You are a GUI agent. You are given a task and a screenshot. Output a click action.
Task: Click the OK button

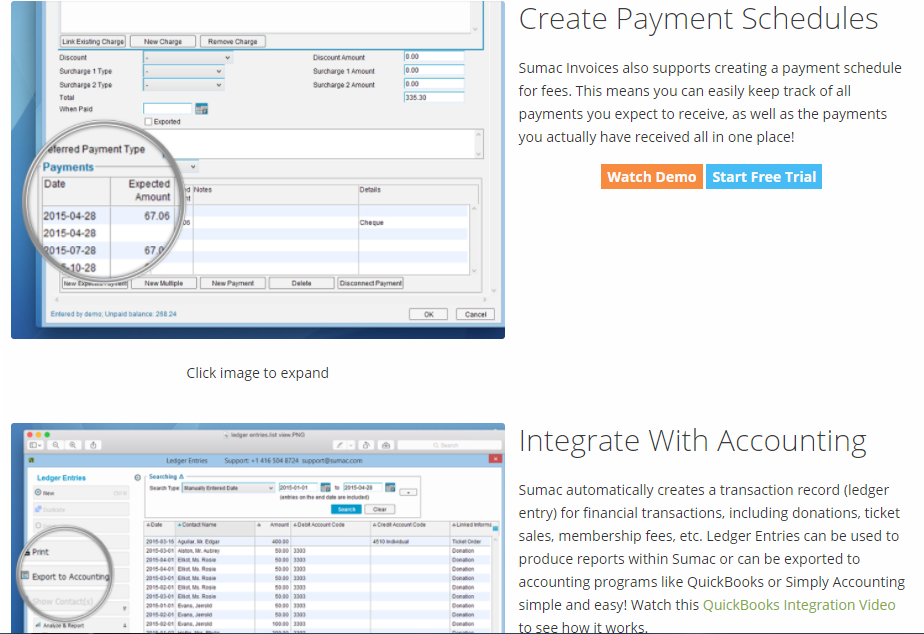pos(428,315)
